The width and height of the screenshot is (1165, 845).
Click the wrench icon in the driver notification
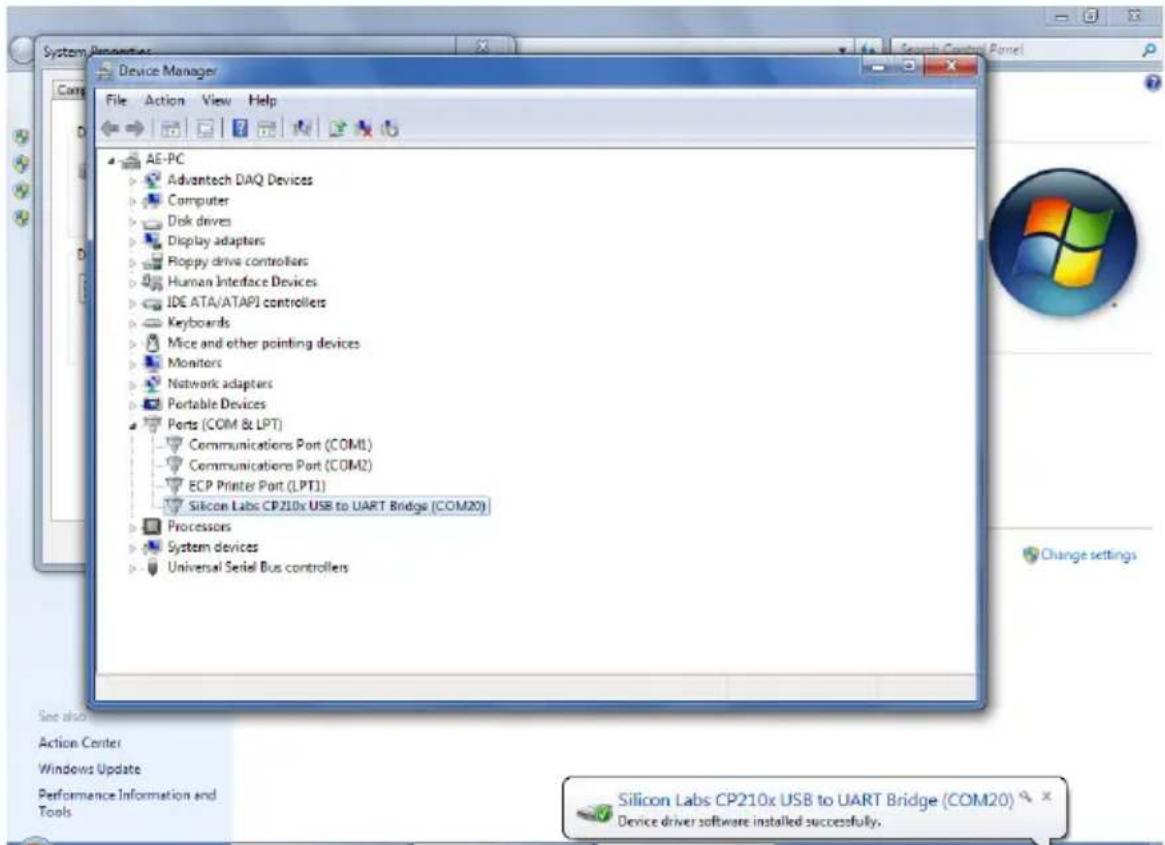point(1026,797)
